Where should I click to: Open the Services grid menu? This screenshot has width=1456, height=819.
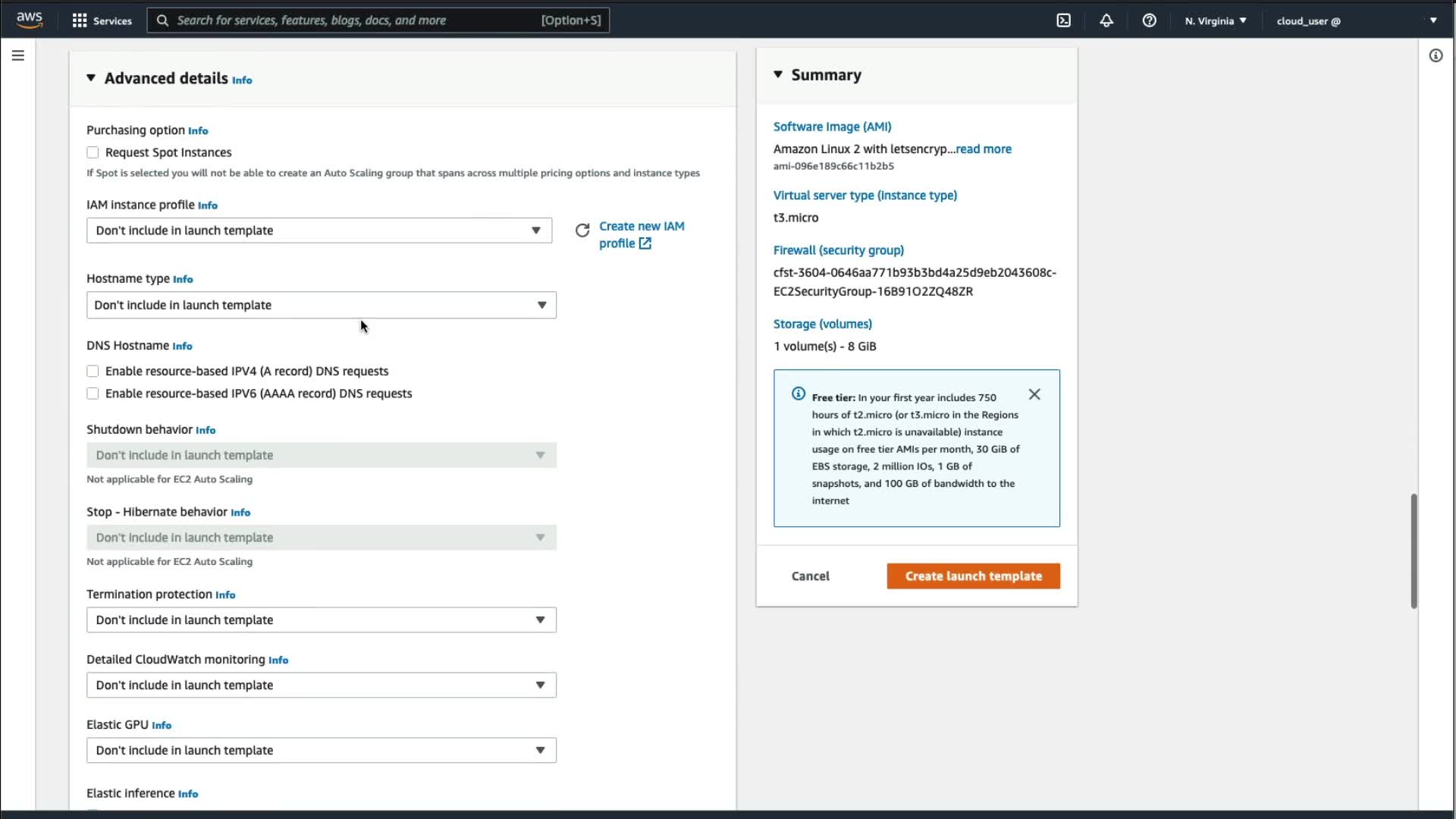click(x=79, y=20)
